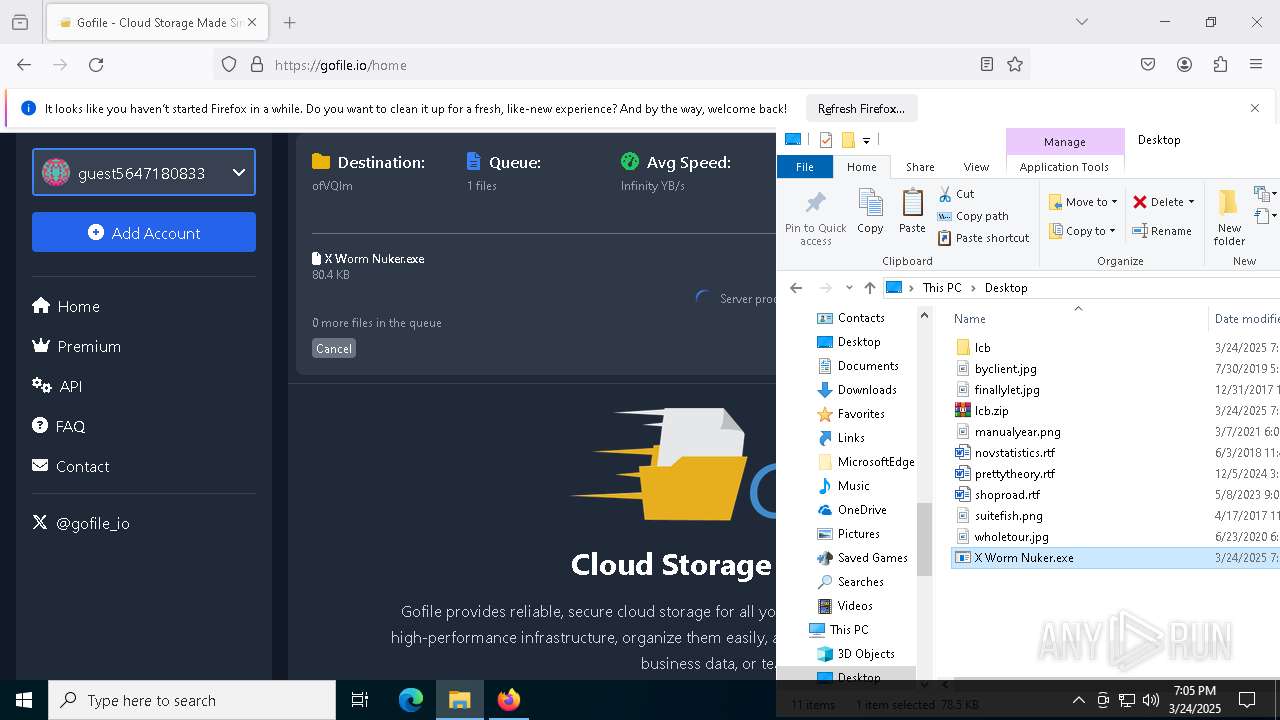This screenshot has width=1280, height=720.
Task: Launch Microsoft Edge from the taskbar
Action: click(411, 700)
